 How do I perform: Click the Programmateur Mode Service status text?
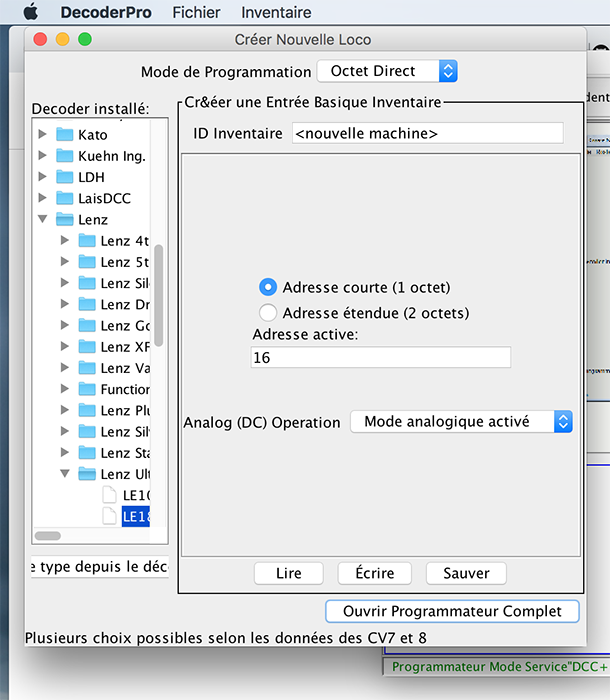[x=499, y=667]
